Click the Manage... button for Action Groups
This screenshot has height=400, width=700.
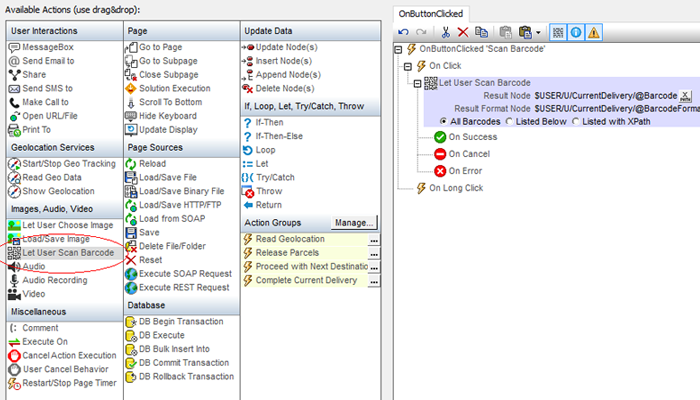tap(354, 222)
